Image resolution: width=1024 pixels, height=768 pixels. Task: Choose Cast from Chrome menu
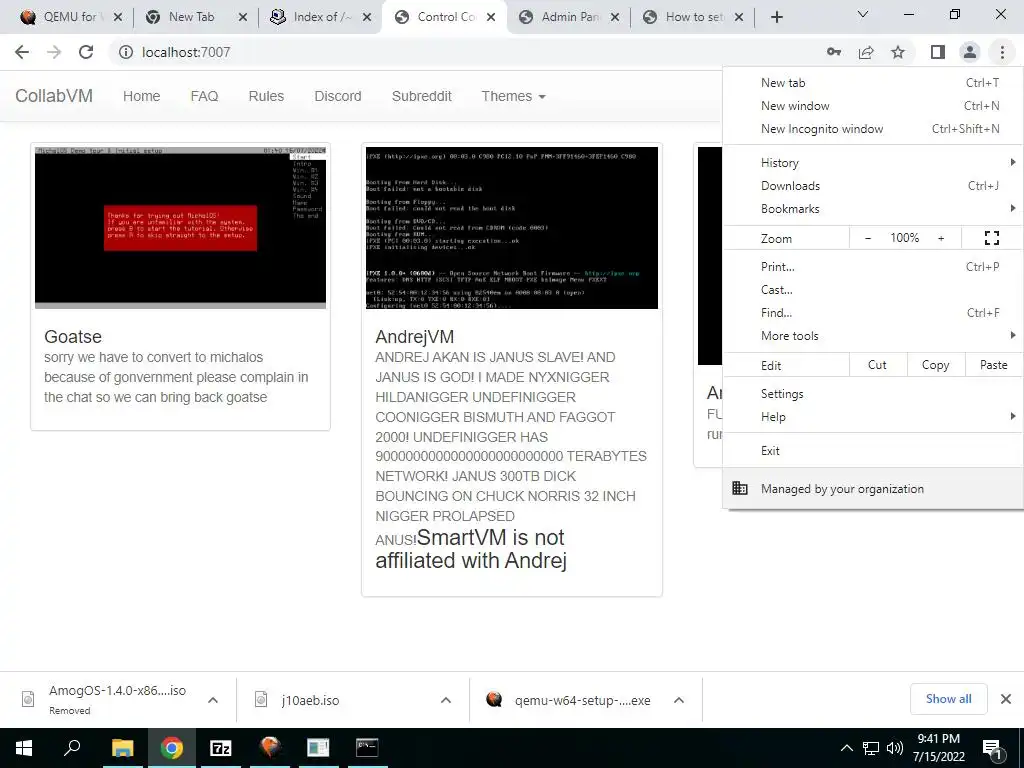point(873,289)
